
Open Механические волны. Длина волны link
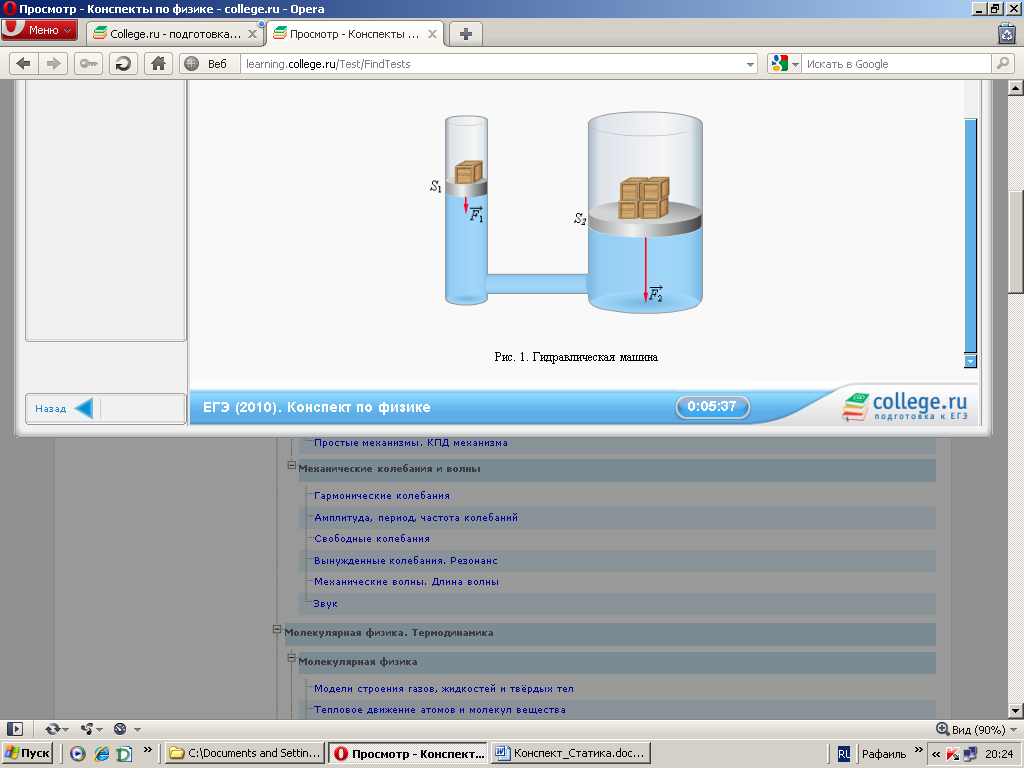coord(406,582)
